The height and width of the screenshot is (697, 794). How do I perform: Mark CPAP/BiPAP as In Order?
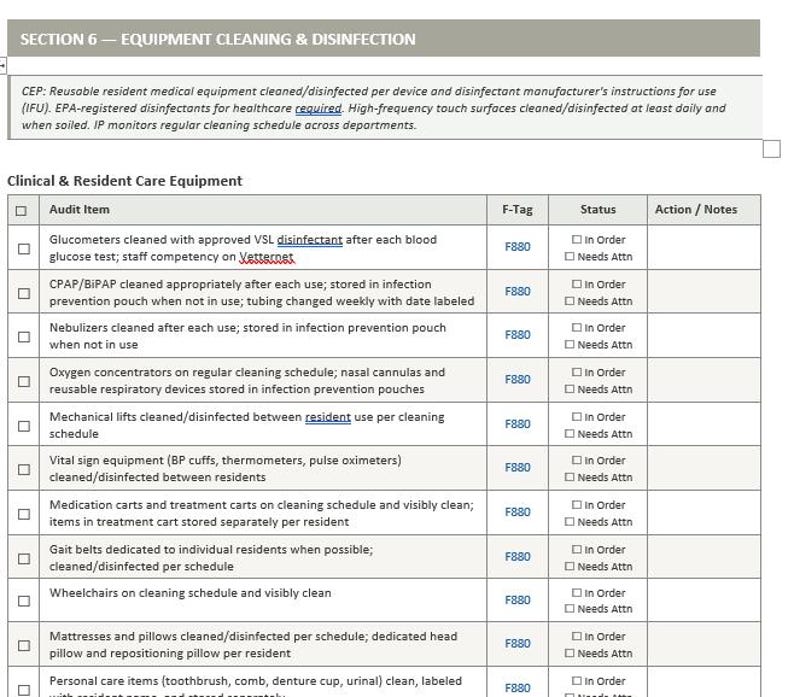tap(576, 284)
